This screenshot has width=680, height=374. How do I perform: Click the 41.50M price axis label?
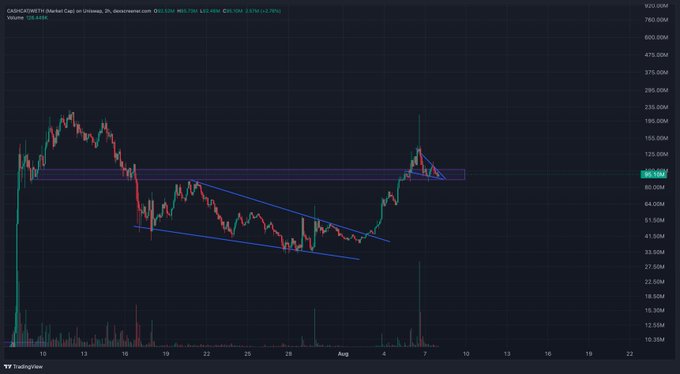[655, 236]
